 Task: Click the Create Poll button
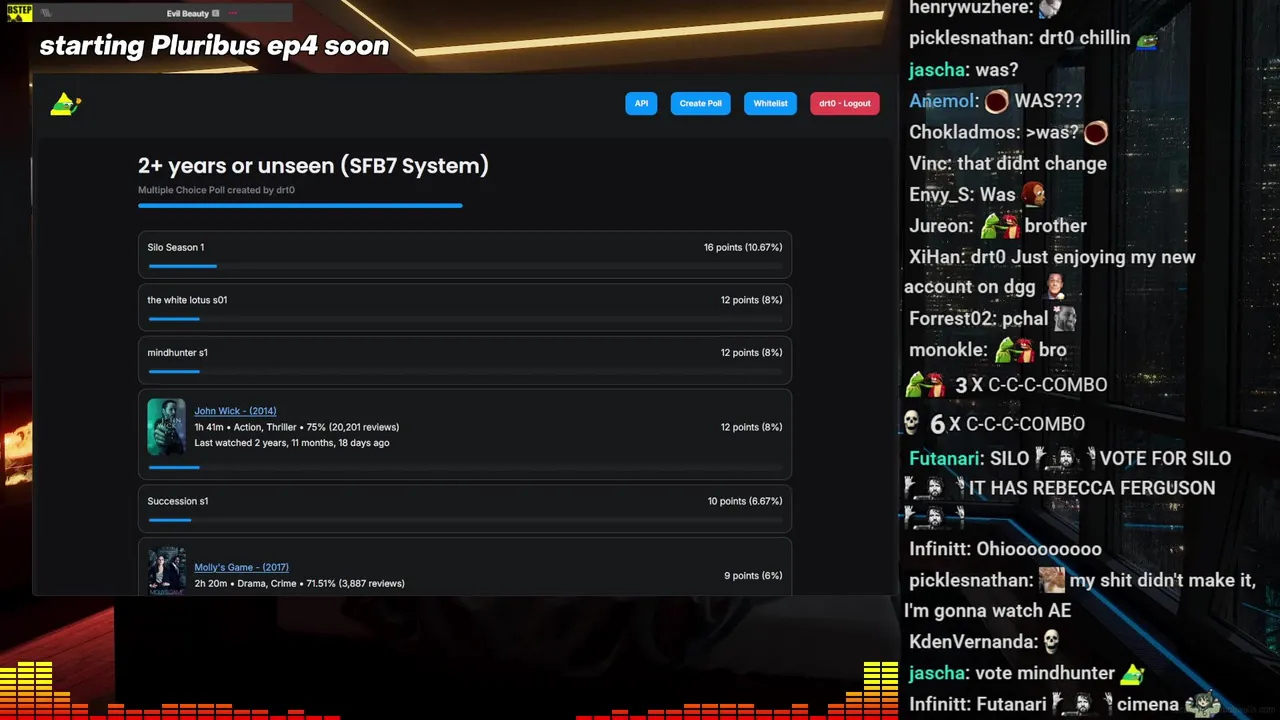point(700,103)
